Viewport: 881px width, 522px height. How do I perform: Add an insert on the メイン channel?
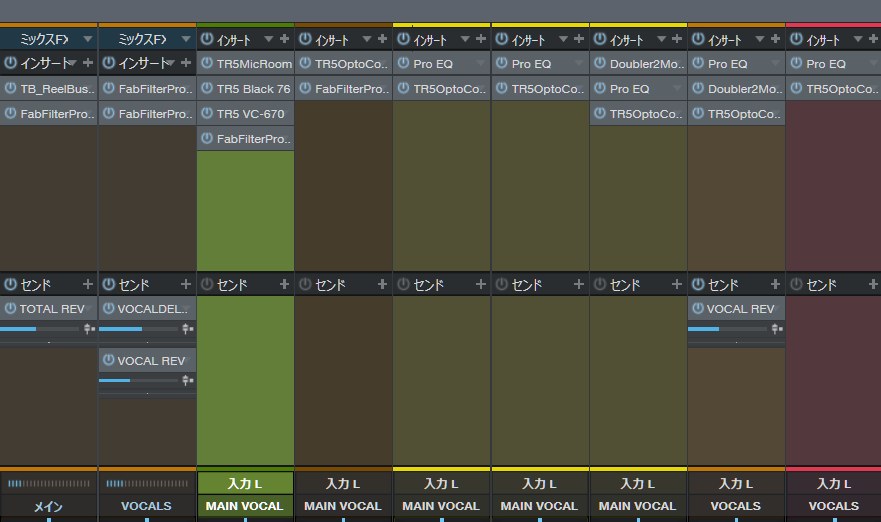click(x=88, y=62)
